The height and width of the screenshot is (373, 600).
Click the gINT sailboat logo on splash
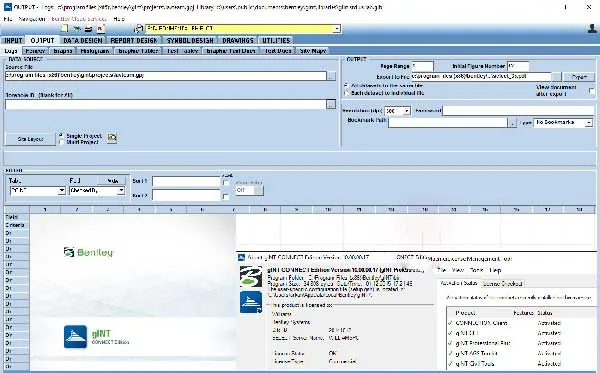click(75, 337)
